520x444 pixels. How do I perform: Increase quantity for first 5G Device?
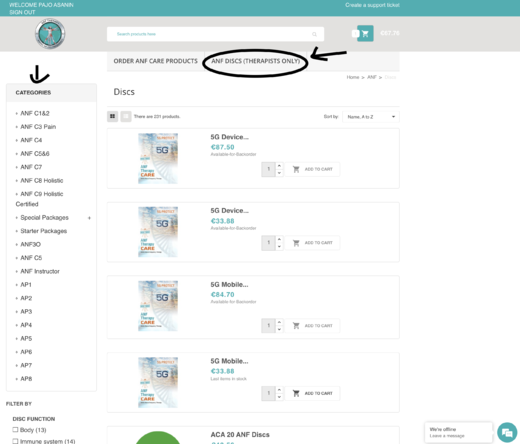tap(279, 166)
